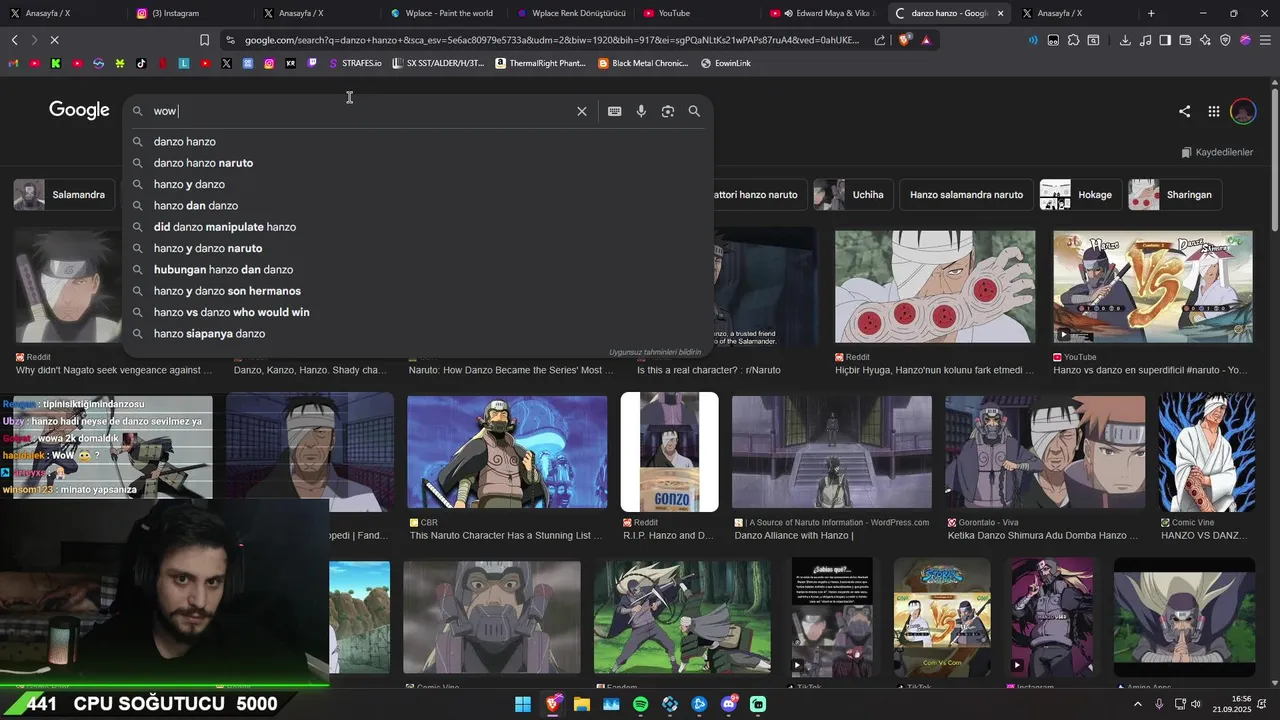Select suggestion 'hanzo siapanya danzo'
Viewport: 1280px width, 720px height.
[418, 333]
